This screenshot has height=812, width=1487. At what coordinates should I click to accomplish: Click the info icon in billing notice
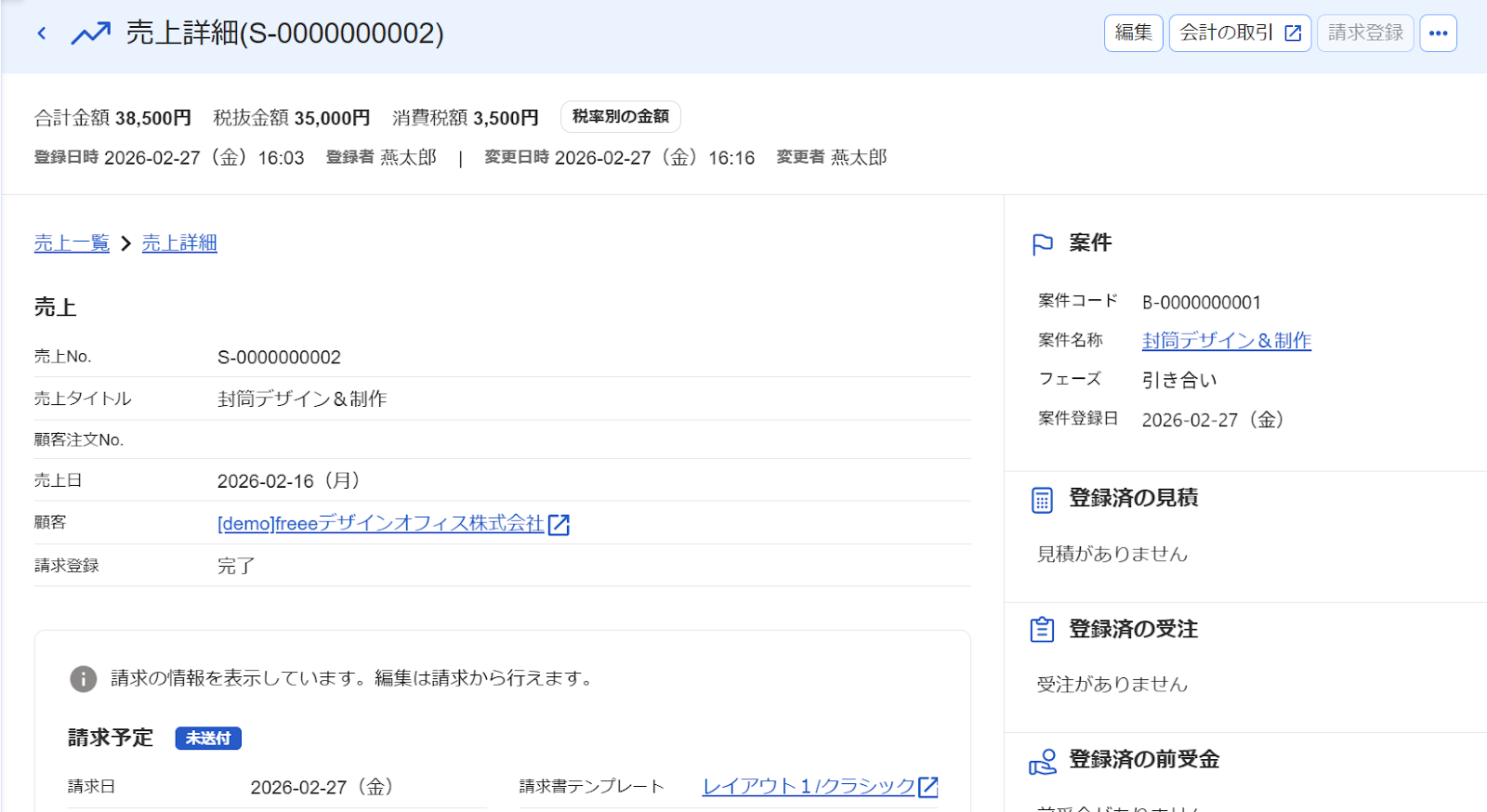click(x=84, y=679)
